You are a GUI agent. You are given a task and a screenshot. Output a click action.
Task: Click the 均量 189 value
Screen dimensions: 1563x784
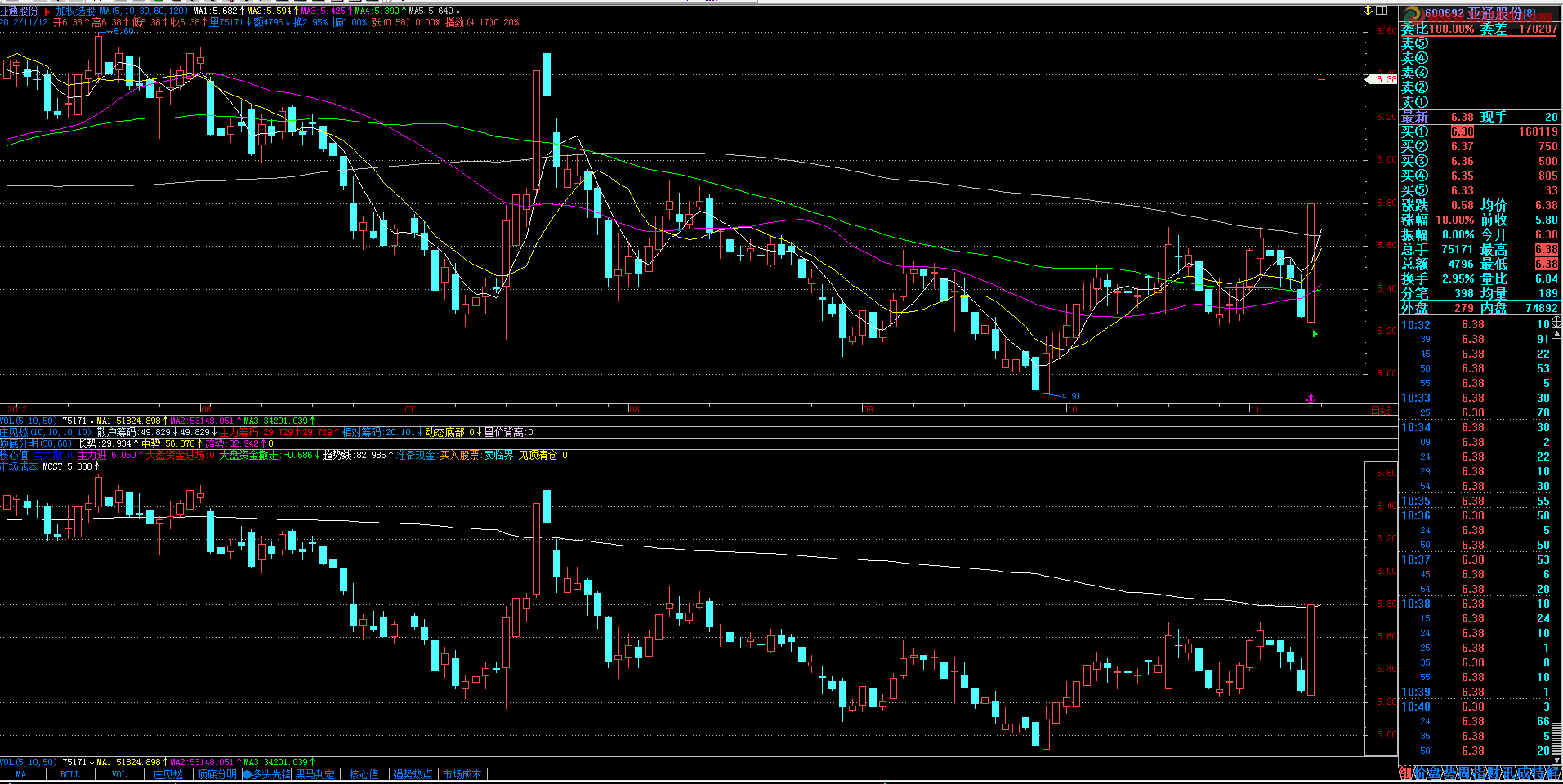(1548, 293)
